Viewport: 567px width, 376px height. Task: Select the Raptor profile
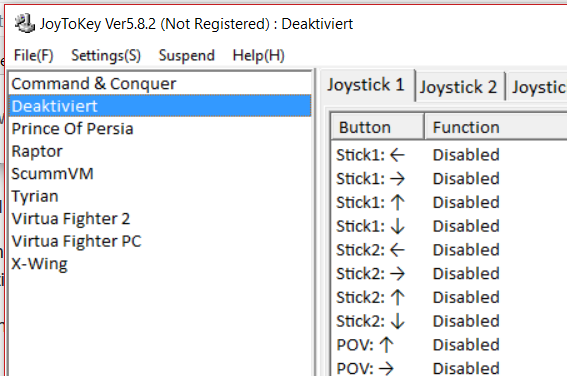click(x=160, y=151)
